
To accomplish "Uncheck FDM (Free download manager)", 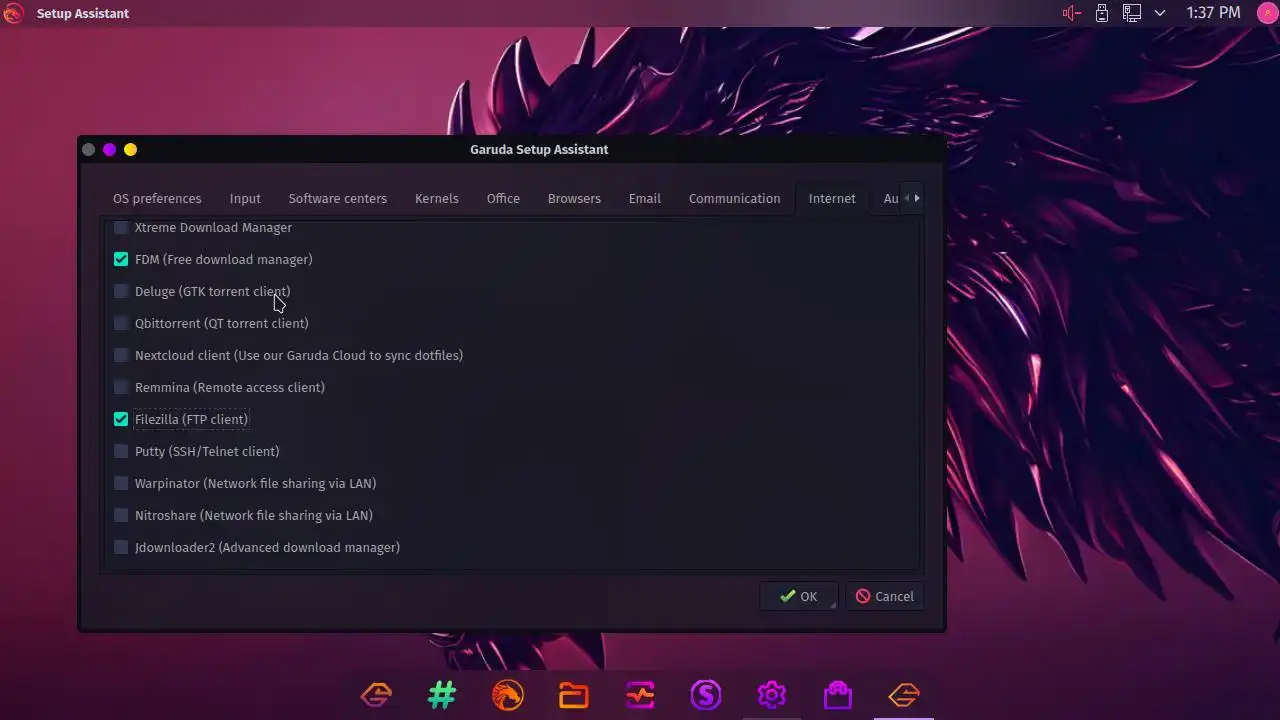I will coord(121,259).
